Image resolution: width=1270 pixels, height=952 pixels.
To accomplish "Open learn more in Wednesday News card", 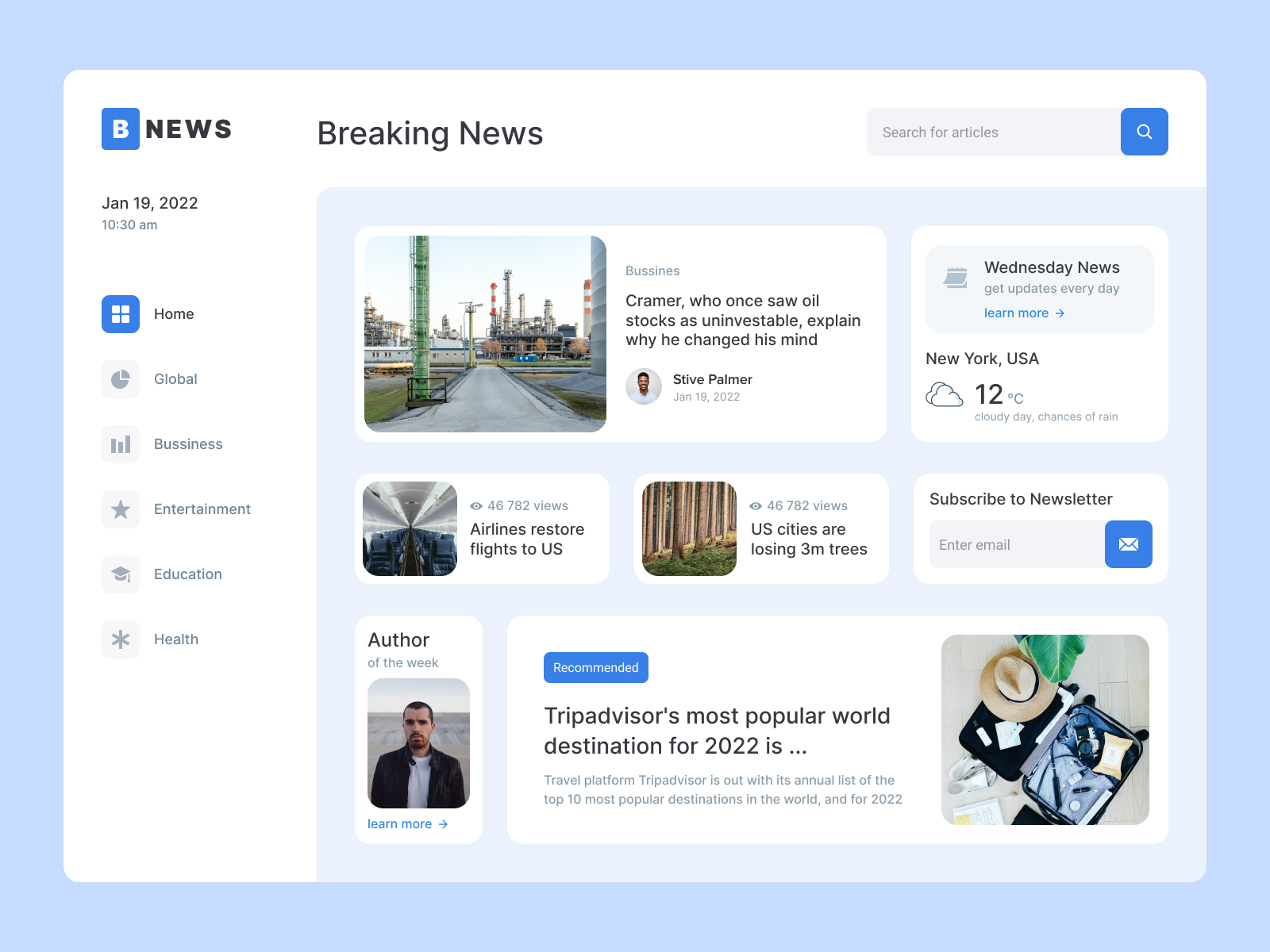I will 1017,313.
